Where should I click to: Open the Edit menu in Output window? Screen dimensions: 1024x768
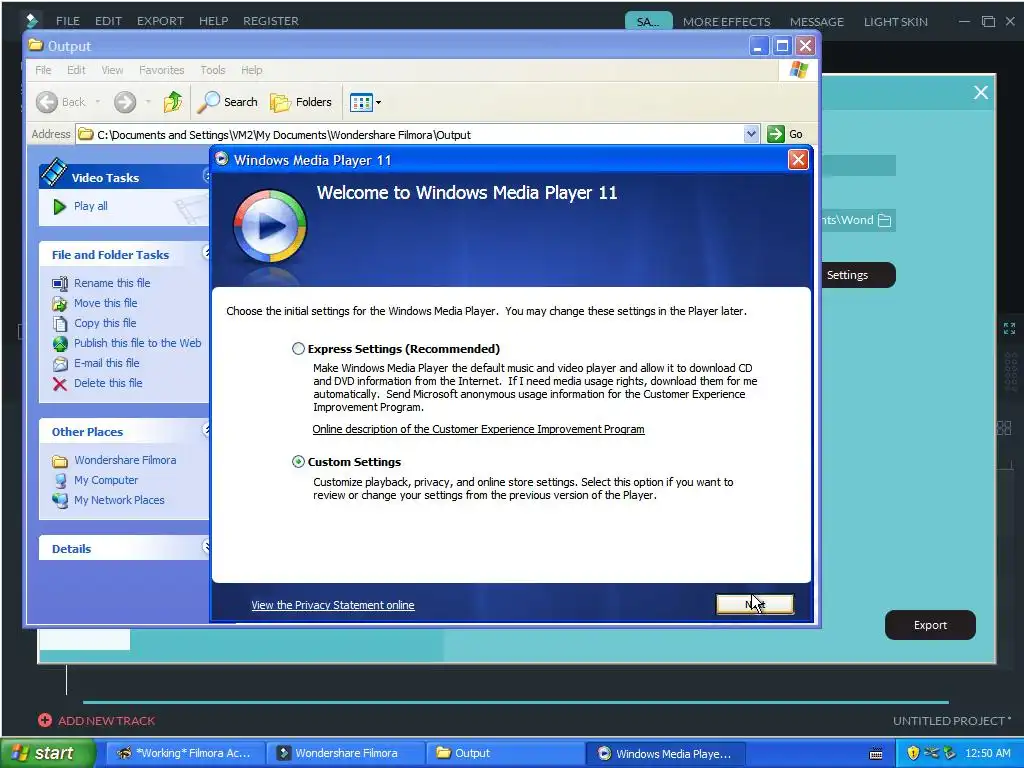[x=76, y=70]
